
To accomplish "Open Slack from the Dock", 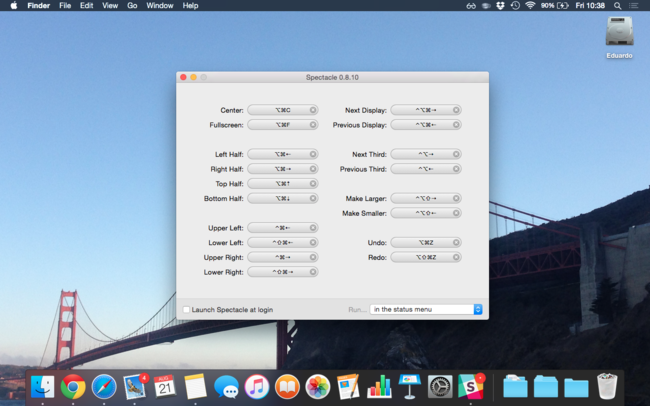I will [x=471, y=387].
